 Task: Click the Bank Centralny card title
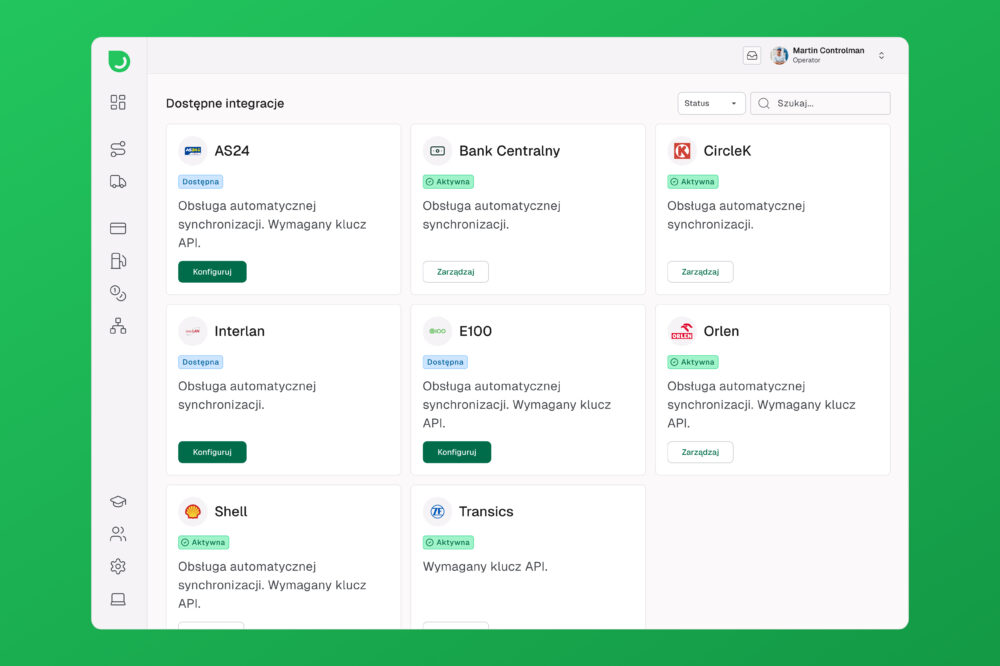click(510, 151)
